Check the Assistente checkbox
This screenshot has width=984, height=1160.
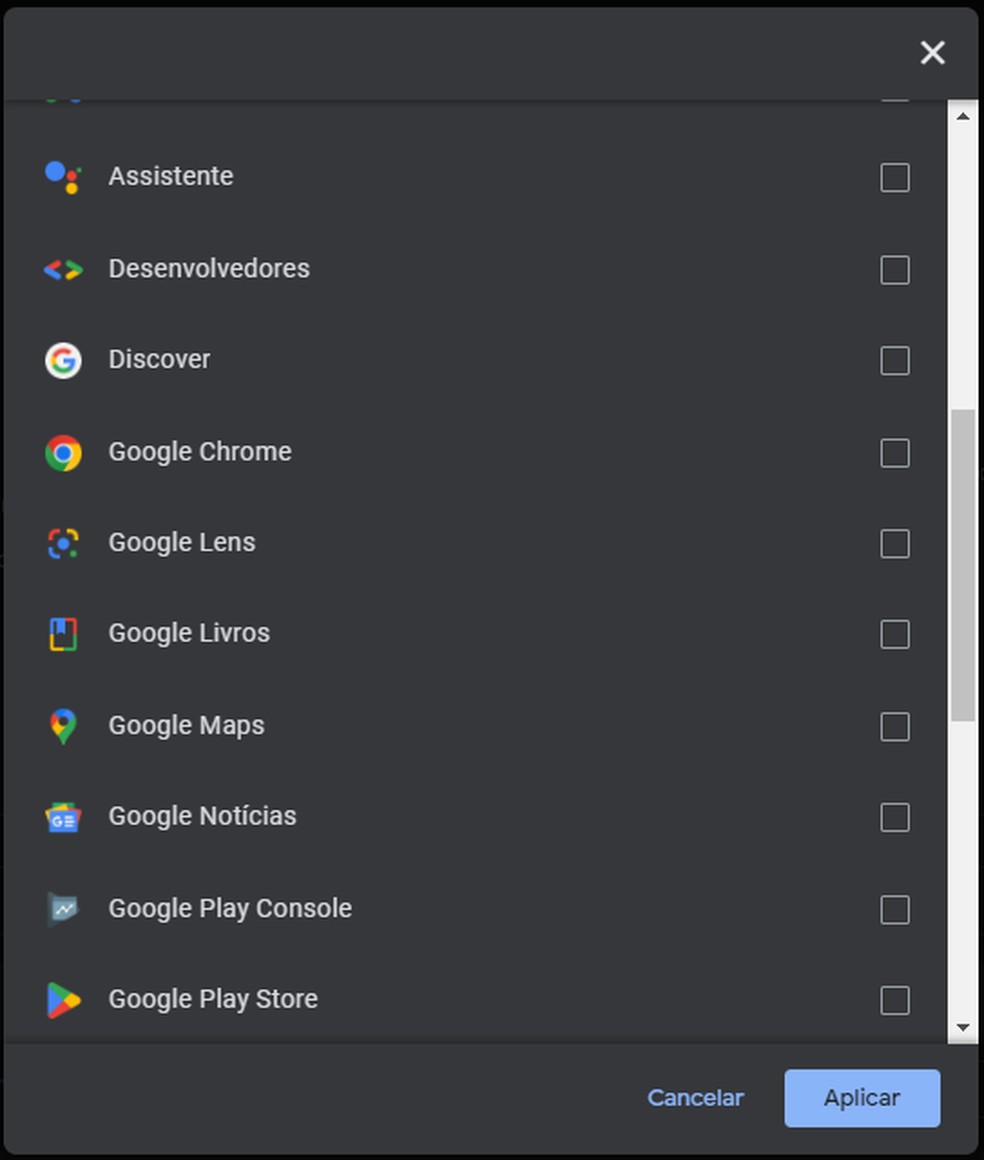[x=894, y=178]
